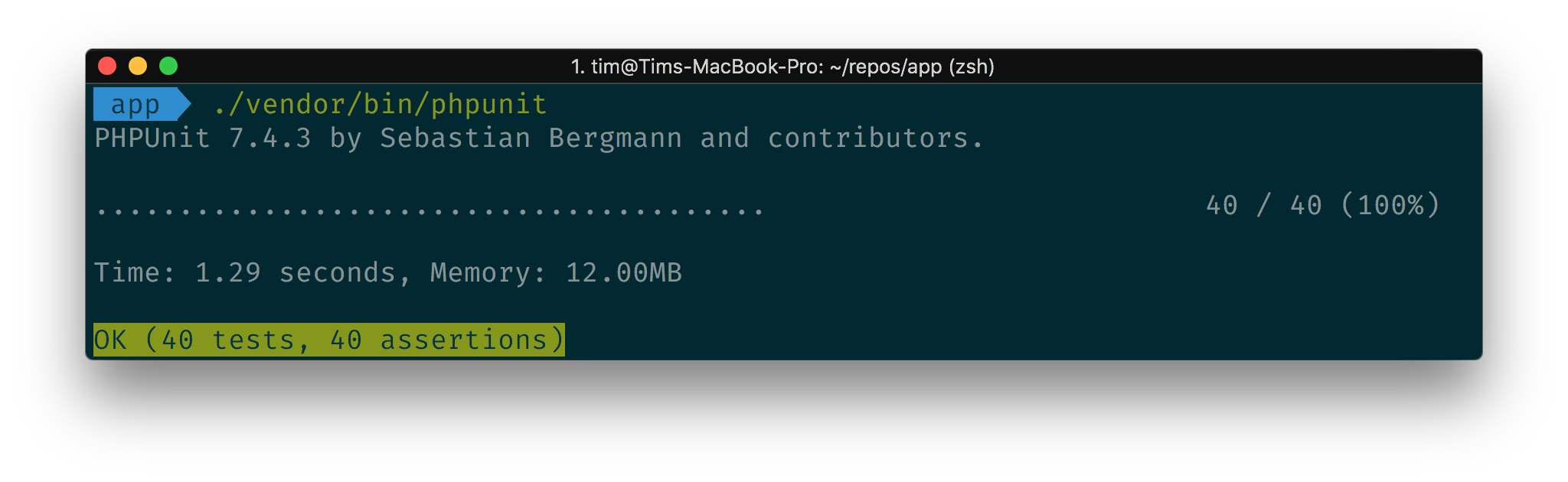This screenshot has width=1568, height=482.
Task: Click the ./vendor/bin/phpunit command text
Action: click(x=381, y=104)
